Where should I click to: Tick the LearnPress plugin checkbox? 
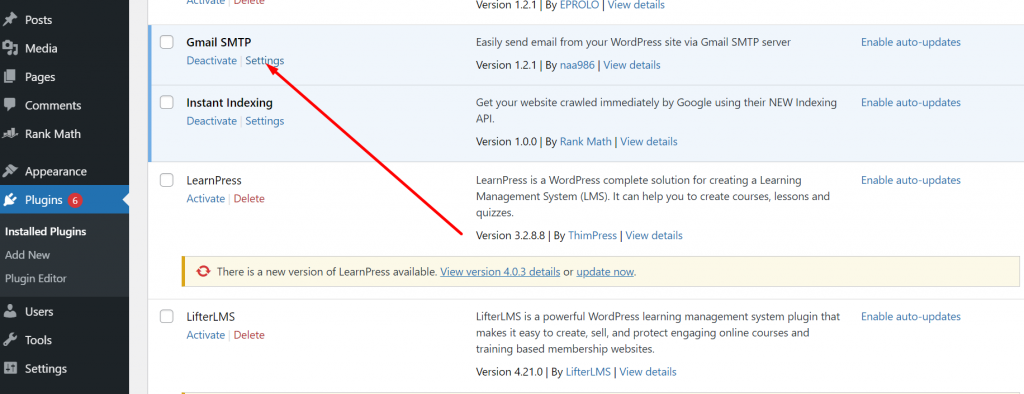(x=167, y=180)
